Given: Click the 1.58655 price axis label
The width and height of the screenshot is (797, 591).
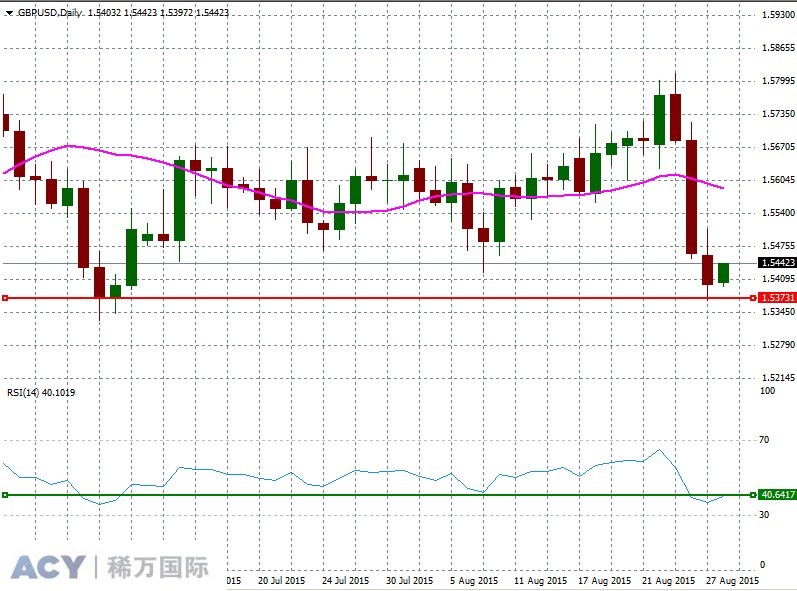Looking at the screenshot, I should pyautogui.click(x=778, y=48).
